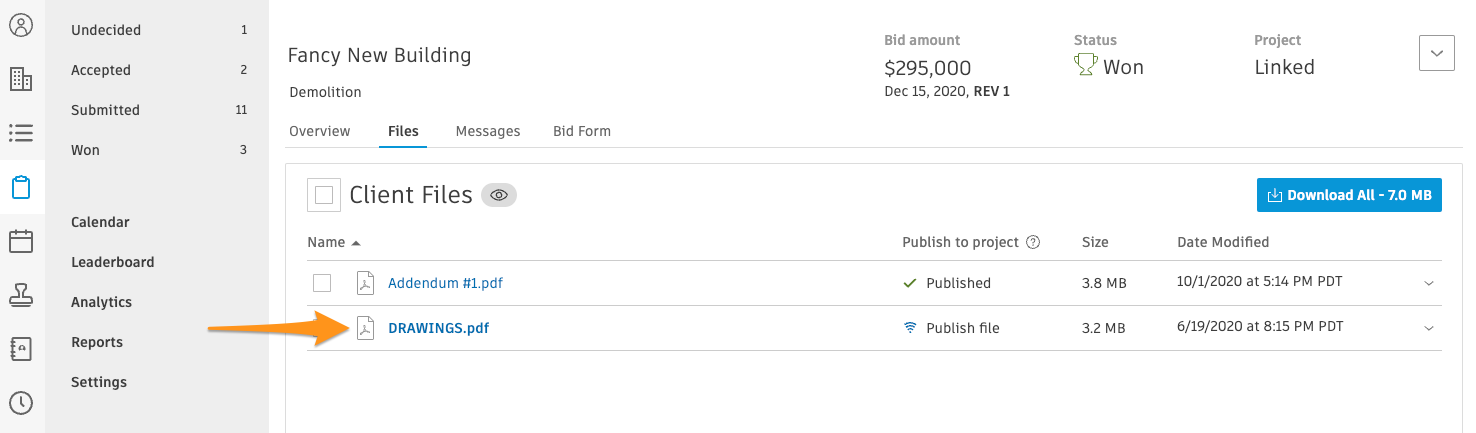
Task: Click the buildings icon in the sidebar
Action: [21, 79]
